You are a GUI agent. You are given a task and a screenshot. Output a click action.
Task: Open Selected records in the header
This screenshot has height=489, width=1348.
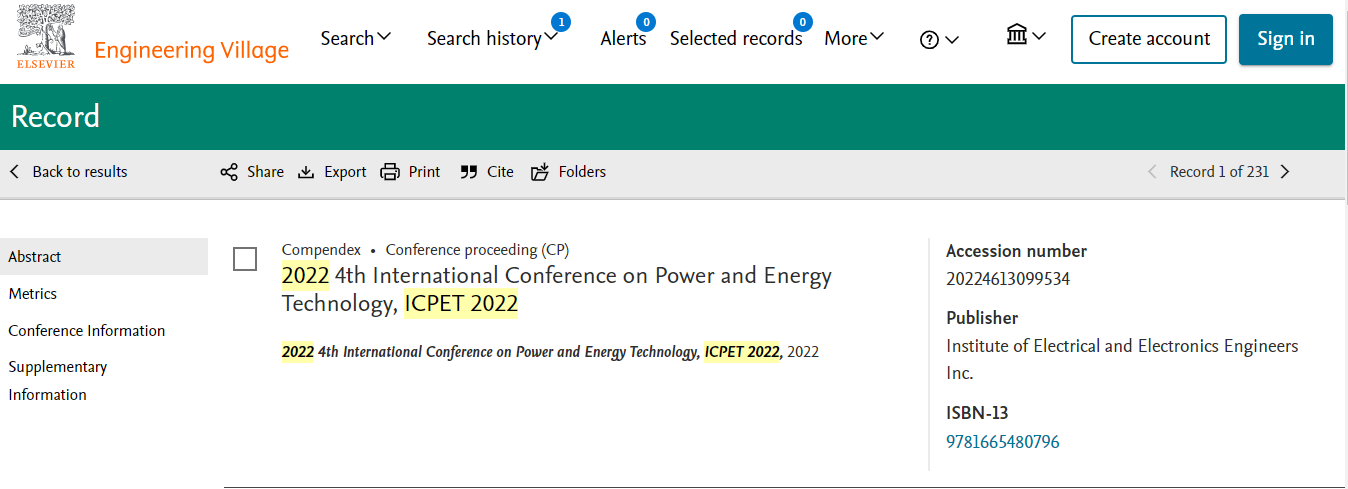736,38
